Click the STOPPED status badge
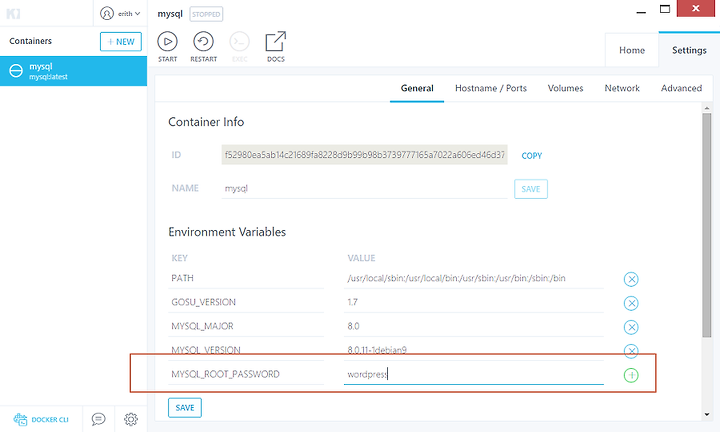The height and width of the screenshot is (432, 720). pos(206,14)
